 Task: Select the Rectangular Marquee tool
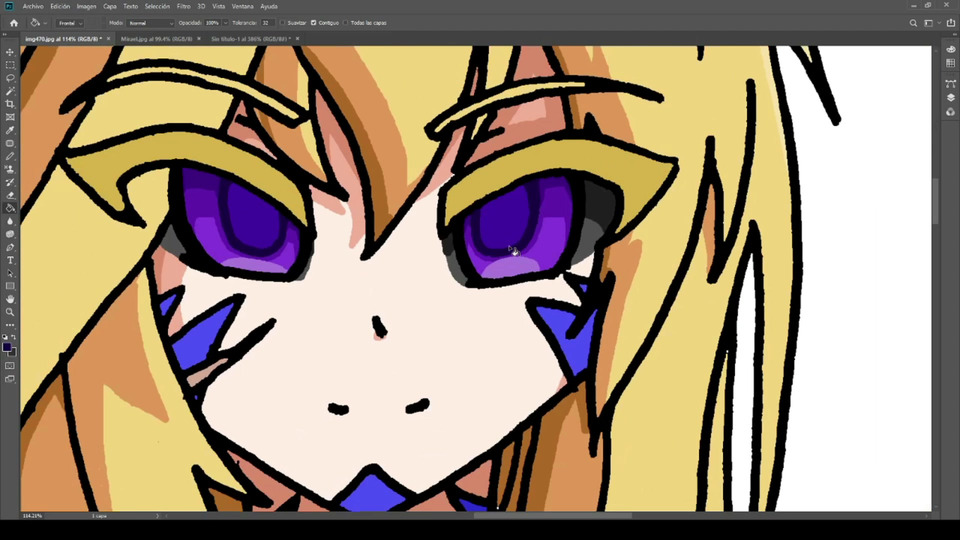(x=10, y=65)
